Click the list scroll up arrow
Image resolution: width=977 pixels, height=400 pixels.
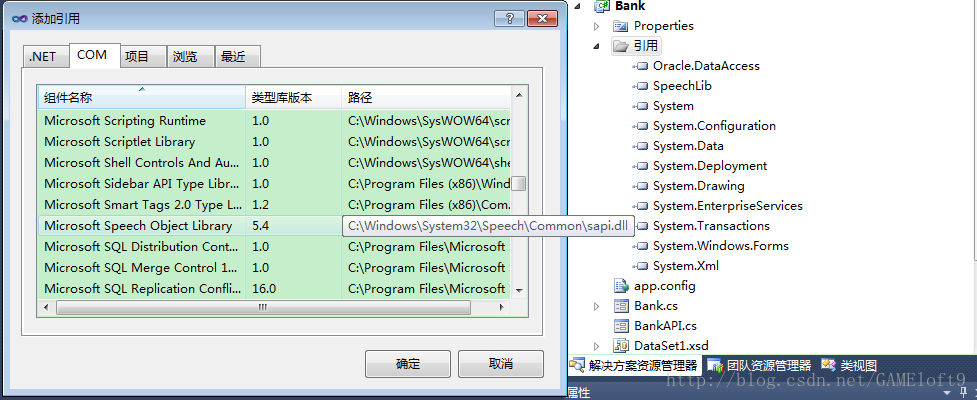click(x=519, y=95)
